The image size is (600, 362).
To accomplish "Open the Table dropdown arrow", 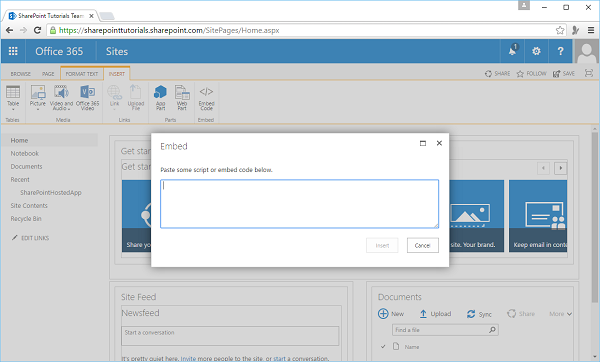I will pyautogui.click(x=13, y=109).
